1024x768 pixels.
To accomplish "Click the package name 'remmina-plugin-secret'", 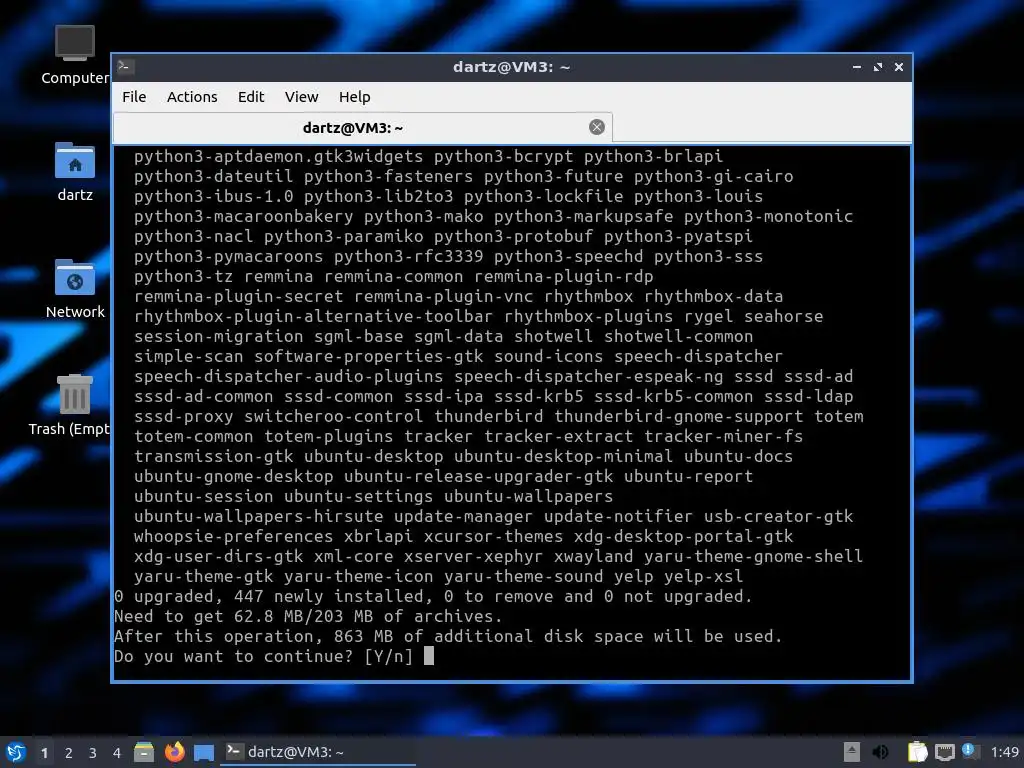I will point(238,296).
